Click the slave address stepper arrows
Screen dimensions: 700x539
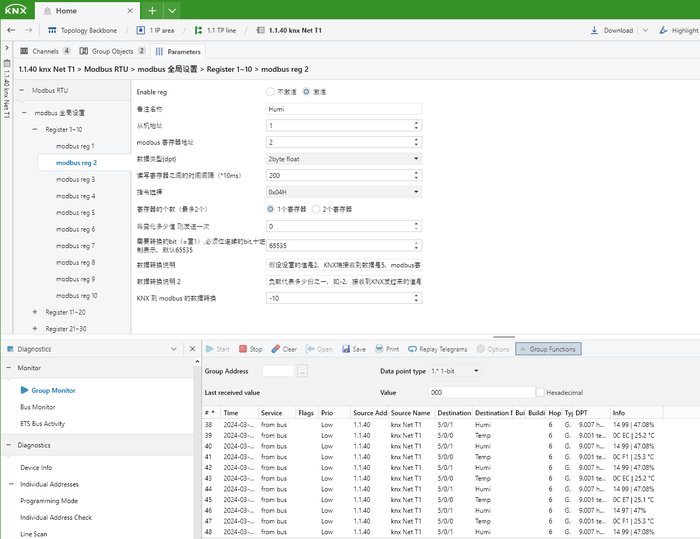coord(416,125)
